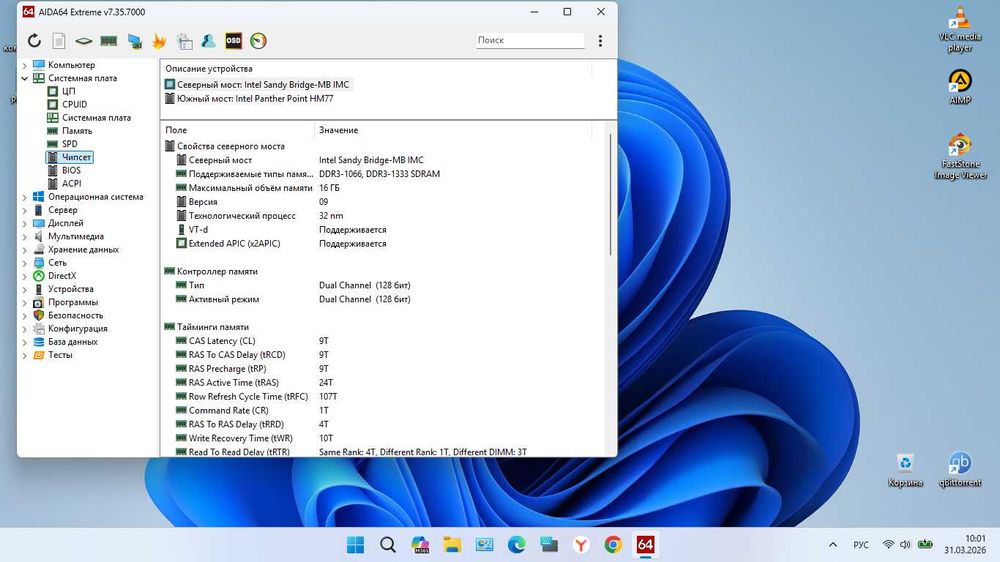The image size is (1000, 562).
Task: Open the OSD panel toolbar icon
Action: click(x=233, y=41)
